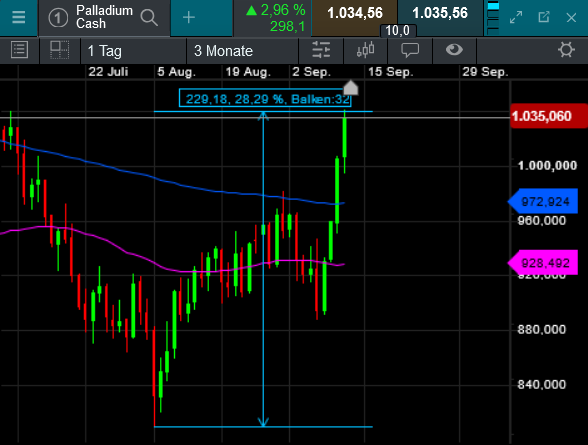This screenshot has width=588, height=445.
Task: Click the 22 Juli date axis label
Action: pyautogui.click(x=108, y=71)
